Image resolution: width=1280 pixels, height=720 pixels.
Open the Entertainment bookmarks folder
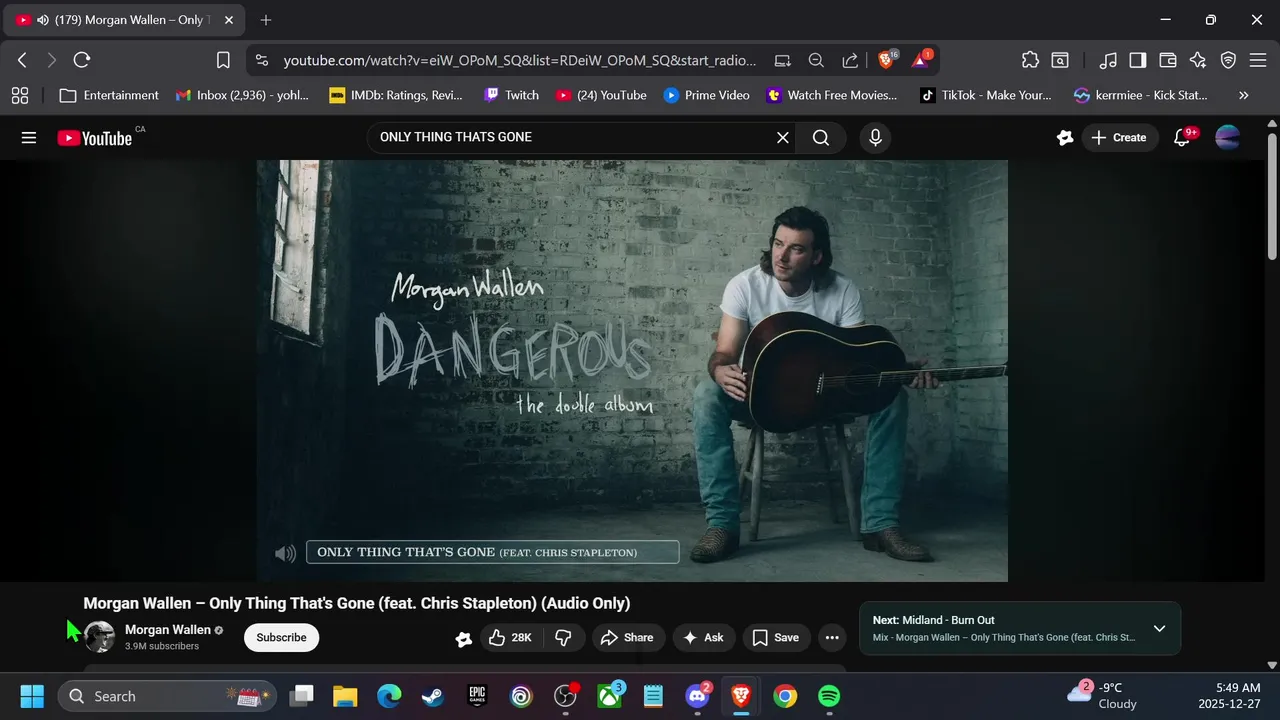click(109, 95)
